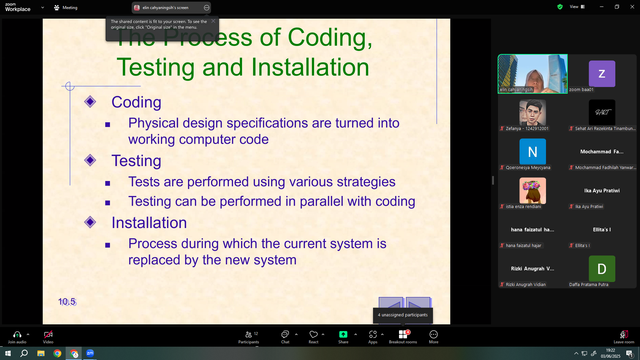Expand audio options arrow next to Join audio
This screenshot has width=640, height=360.
(x=28, y=334)
